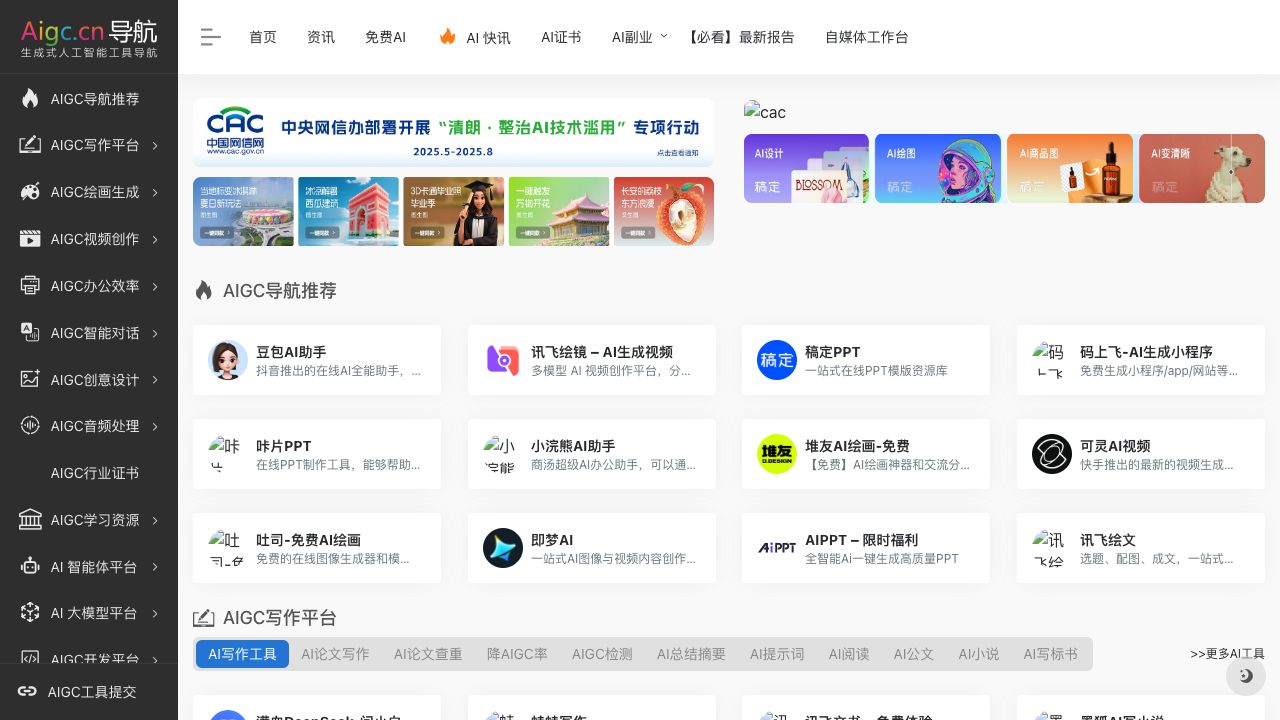Select the AI论文写作 tab
This screenshot has width=1280, height=720.
click(335, 654)
